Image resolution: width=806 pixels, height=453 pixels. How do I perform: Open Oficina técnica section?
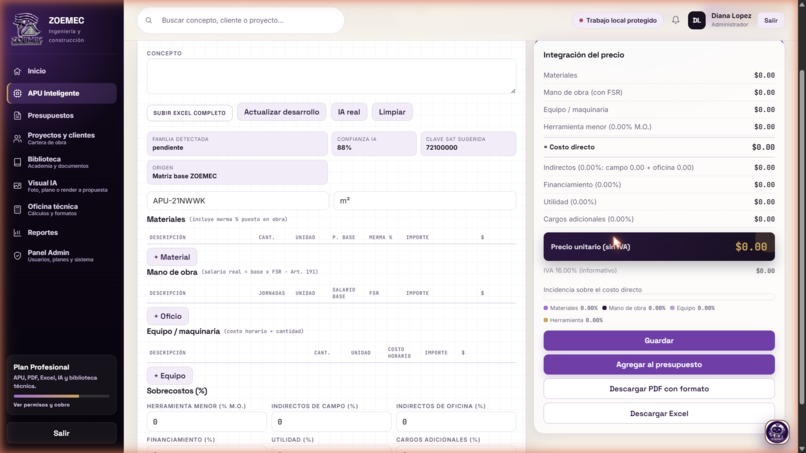[62, 209]
